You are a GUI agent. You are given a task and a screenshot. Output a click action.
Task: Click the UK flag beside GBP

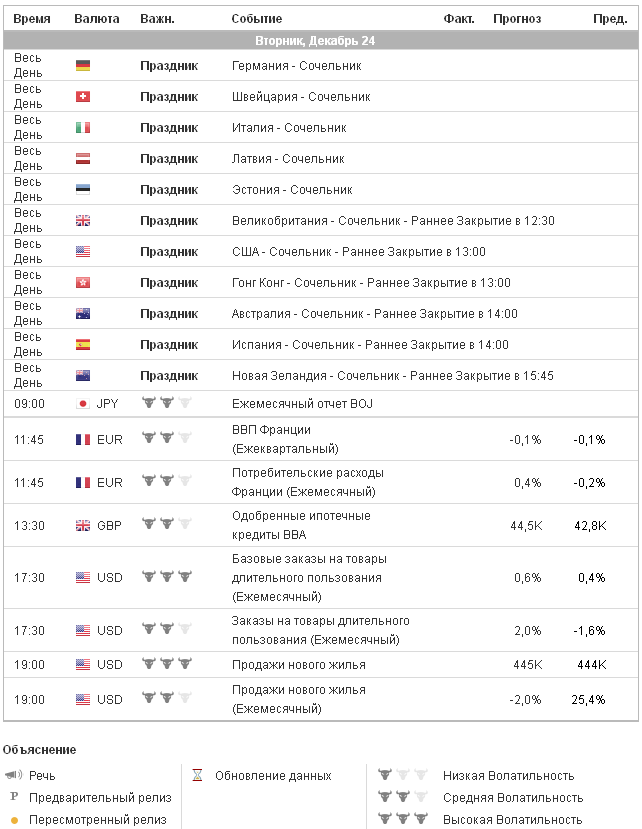click(x=83, y=525)
